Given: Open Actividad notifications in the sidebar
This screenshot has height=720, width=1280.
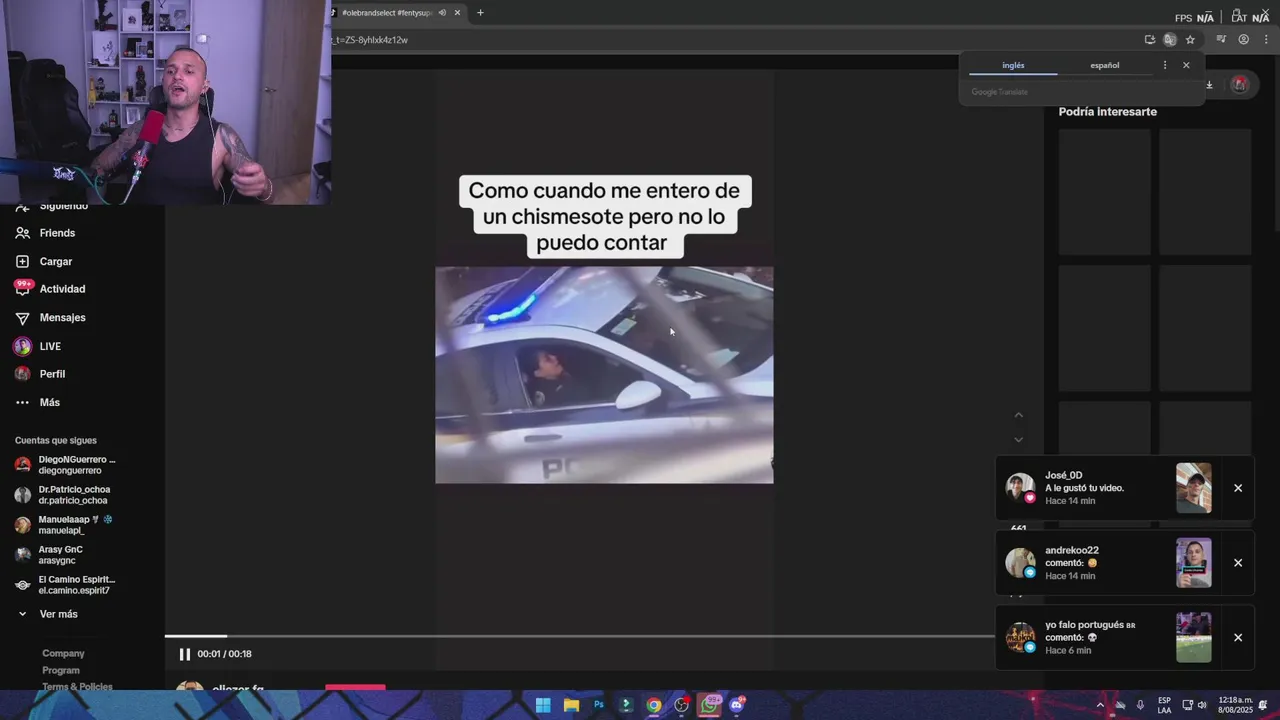Looking at the screenshot, I should point(50,289).
